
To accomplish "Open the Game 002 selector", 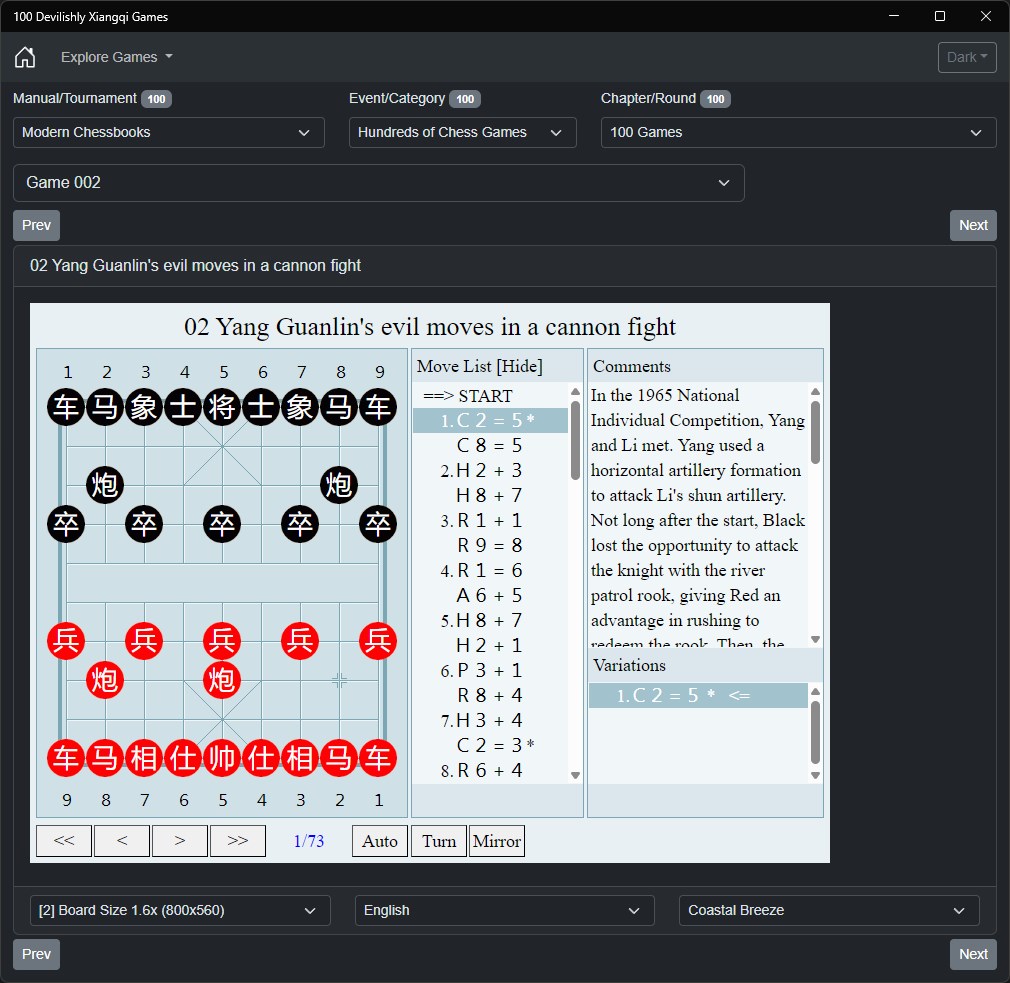I will click(x=379, y=183).
